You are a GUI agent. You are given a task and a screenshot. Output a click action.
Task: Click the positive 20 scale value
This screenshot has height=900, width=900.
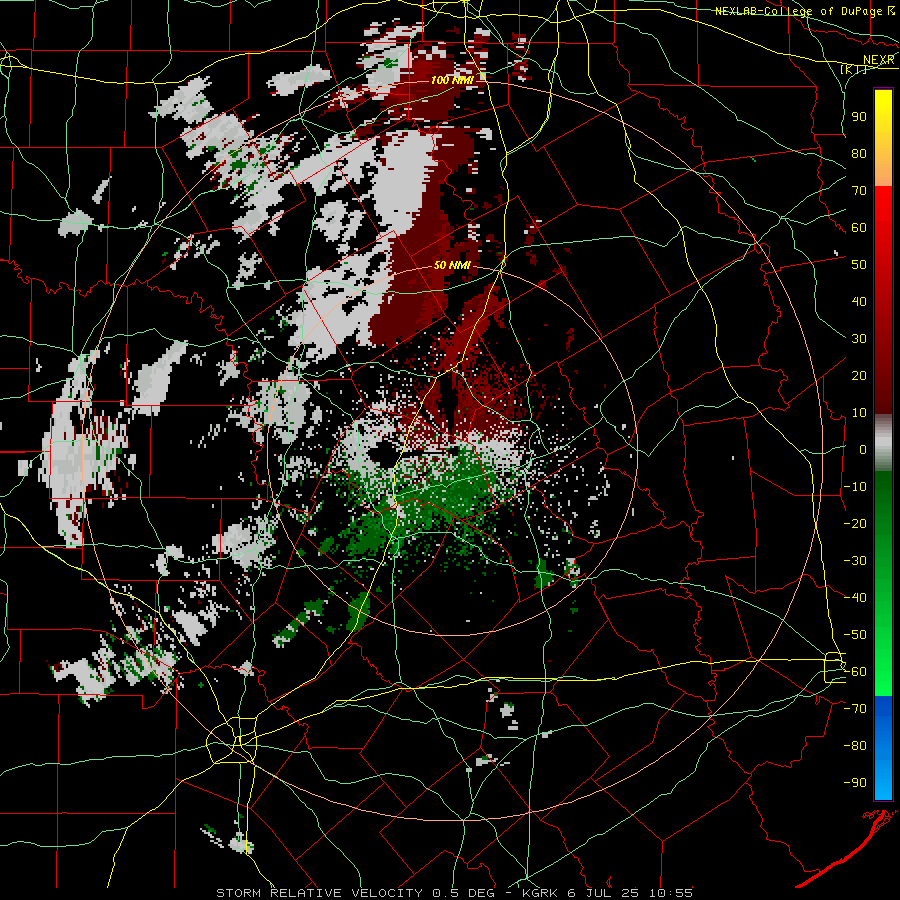(x=859, y=376)
